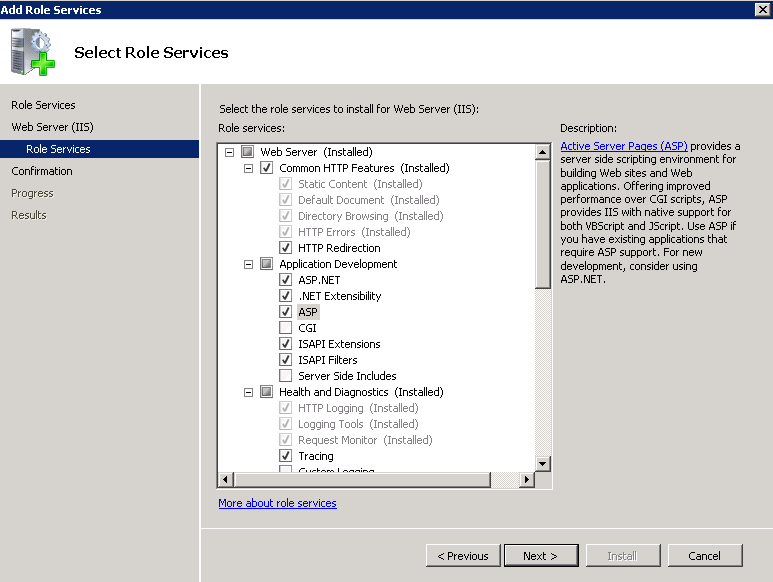Collapse the Health and Diagnostics node
The height and width of the screenshot is (582, 773).
pos(248,392)
